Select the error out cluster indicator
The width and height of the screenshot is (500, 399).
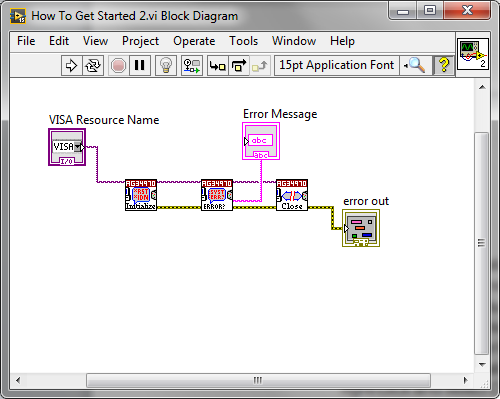tap(361, 228)
